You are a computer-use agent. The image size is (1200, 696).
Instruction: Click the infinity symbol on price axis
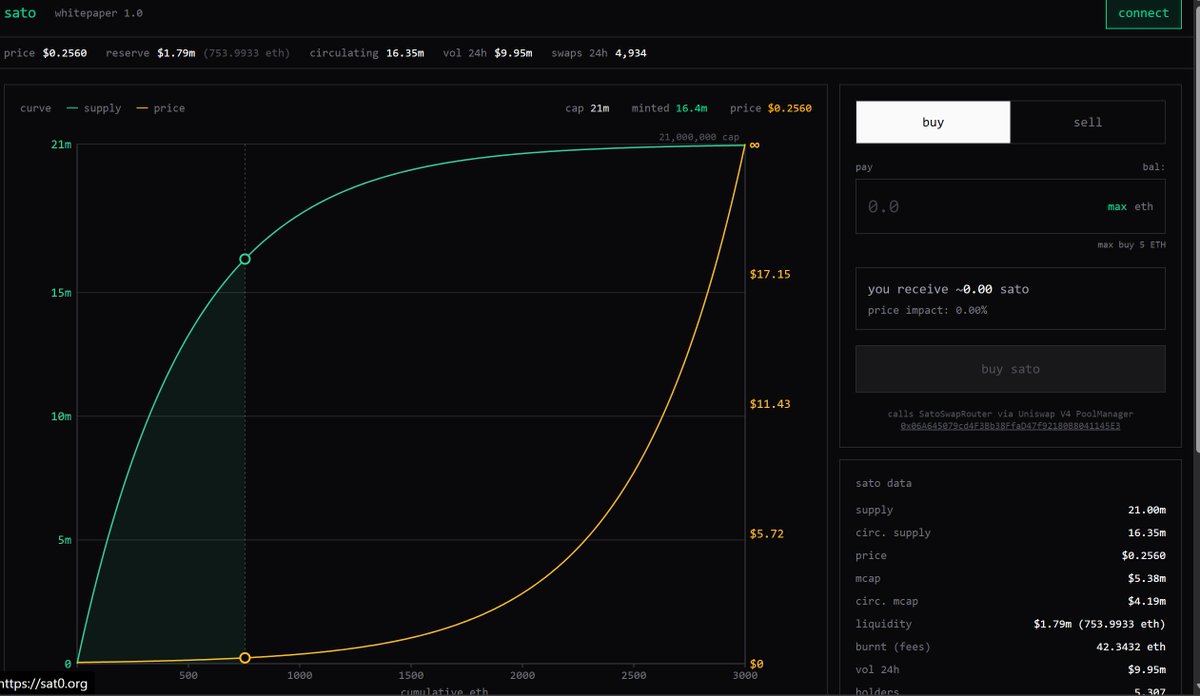[x=755, y=145]
